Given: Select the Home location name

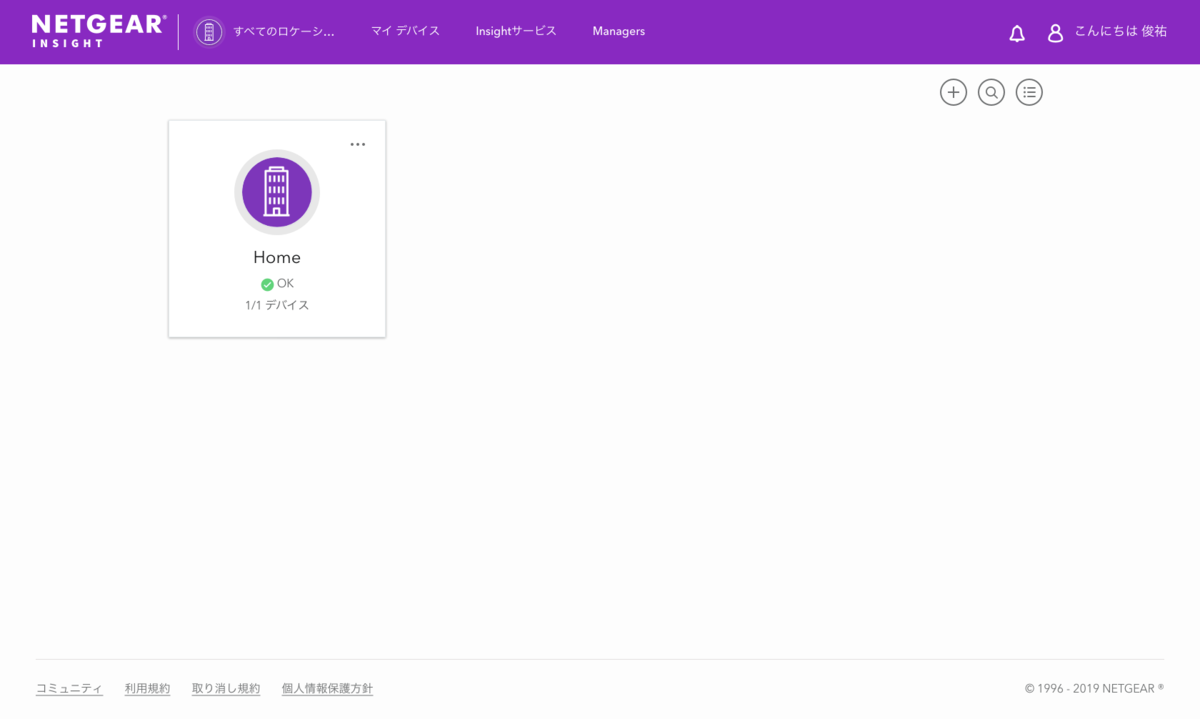Looking at the screenshot, I should [277, 257].
